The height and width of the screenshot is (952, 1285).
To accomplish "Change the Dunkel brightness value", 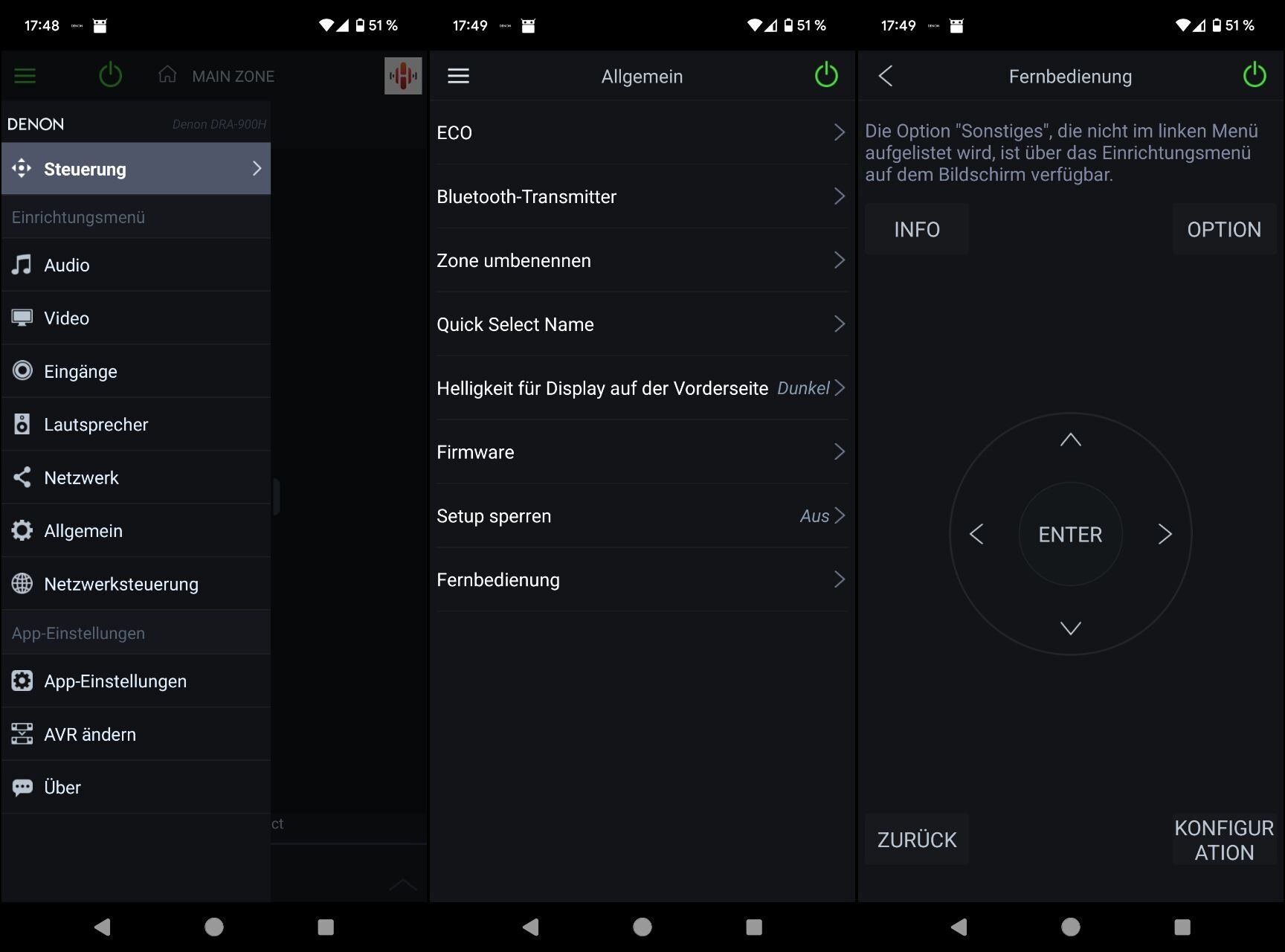I will pos(803,388).
